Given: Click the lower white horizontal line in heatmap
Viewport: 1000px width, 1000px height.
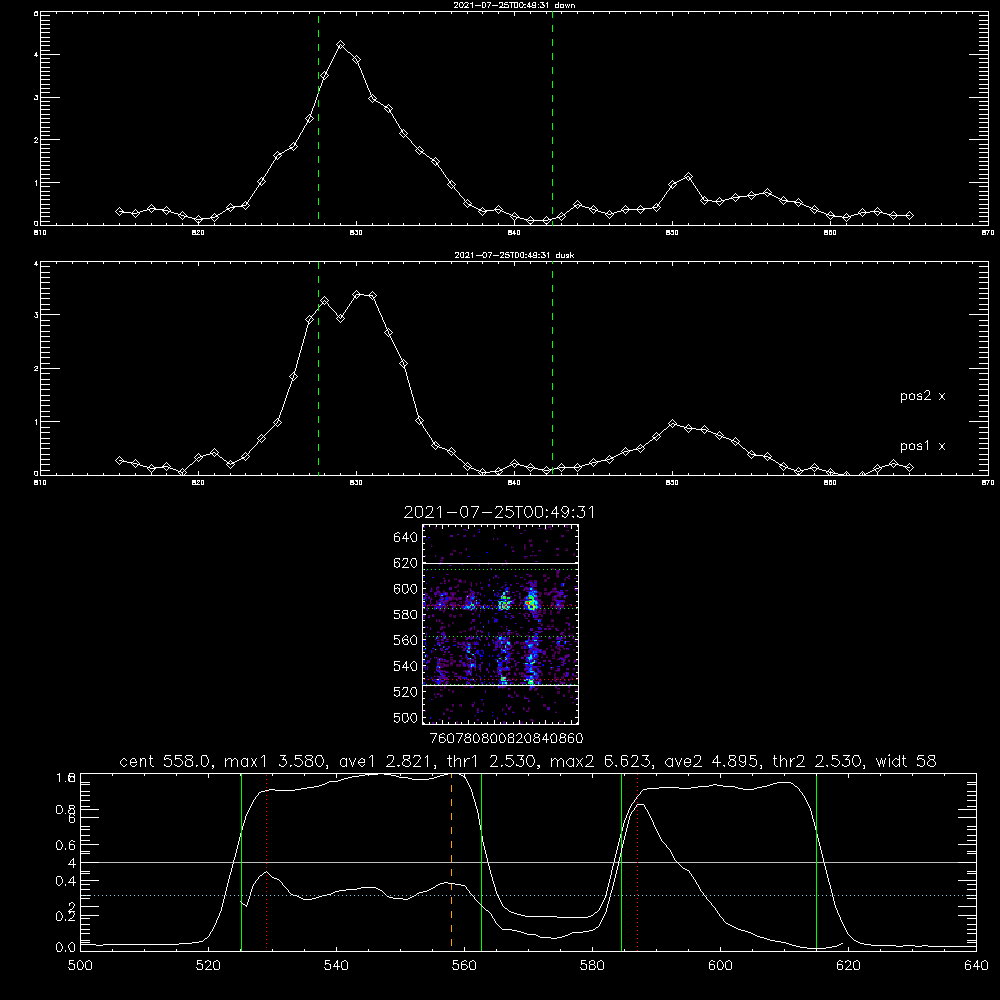Looking at the screenshot, I should point(500,685).
